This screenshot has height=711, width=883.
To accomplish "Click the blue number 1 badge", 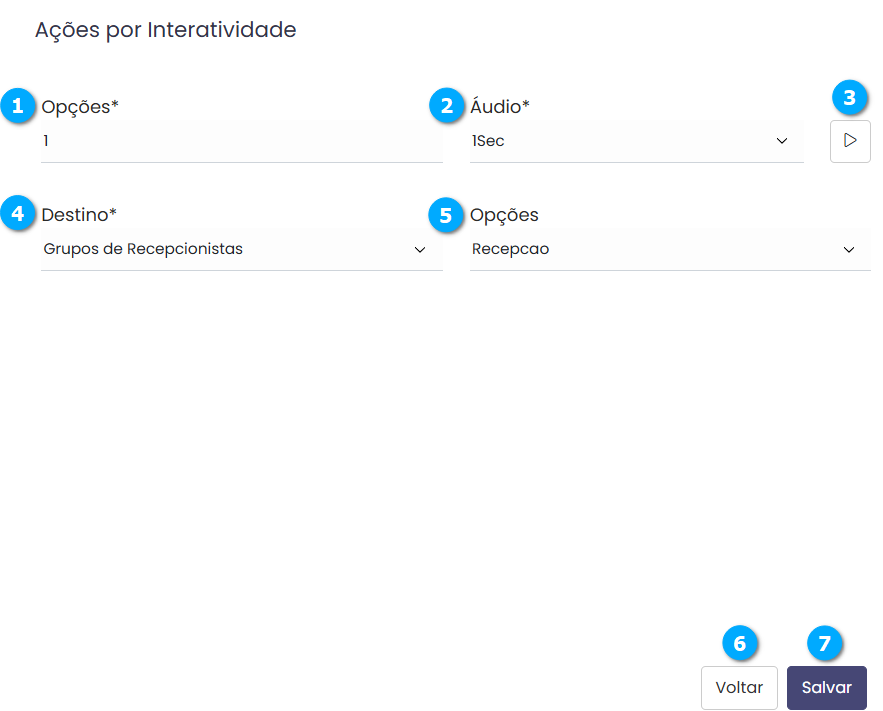I will coord(17,105).
